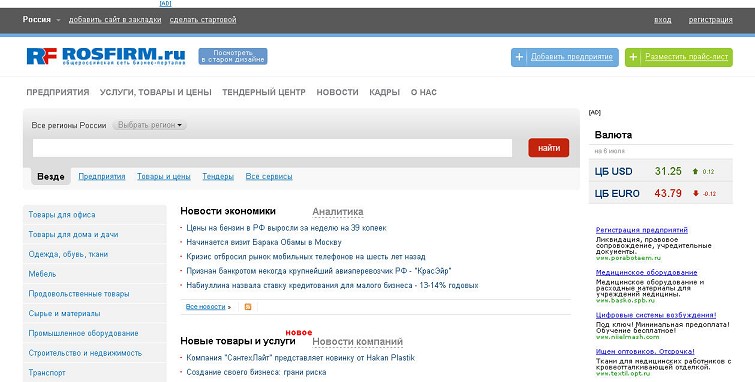Open news about бензин prices rising
Image resolution: width=755 pixels, height=382 pixels.
[x=286, y=228]
